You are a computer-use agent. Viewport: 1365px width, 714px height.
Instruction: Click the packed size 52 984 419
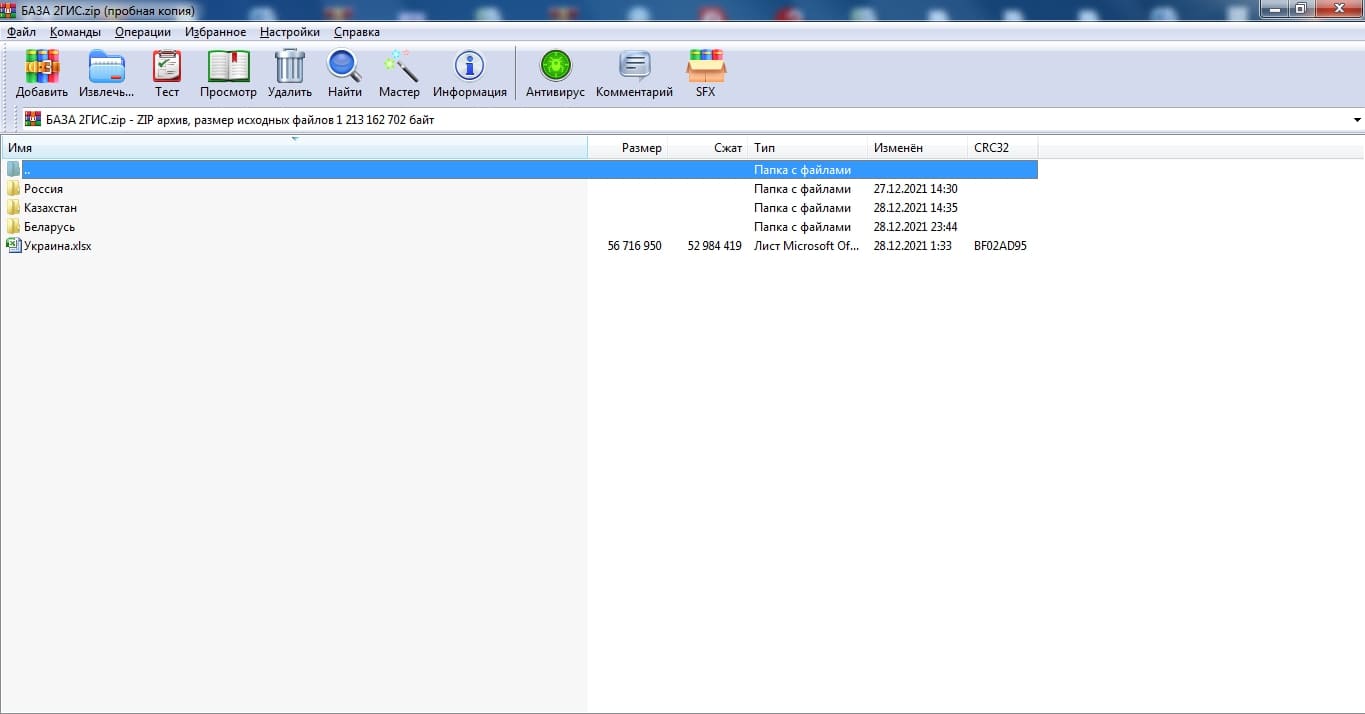click(714, 245)
